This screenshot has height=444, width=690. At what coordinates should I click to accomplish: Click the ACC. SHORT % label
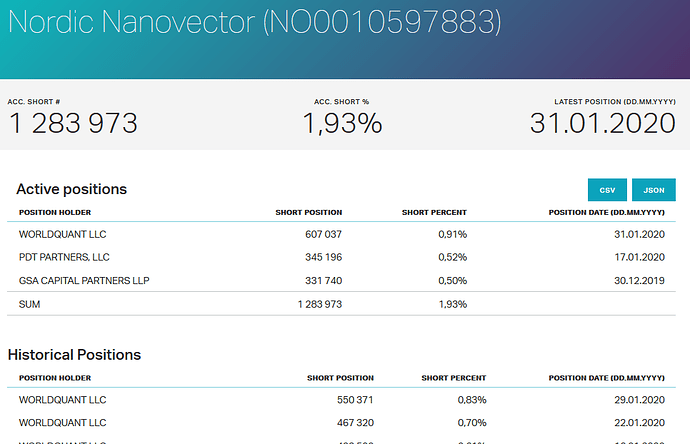(341, 102)
